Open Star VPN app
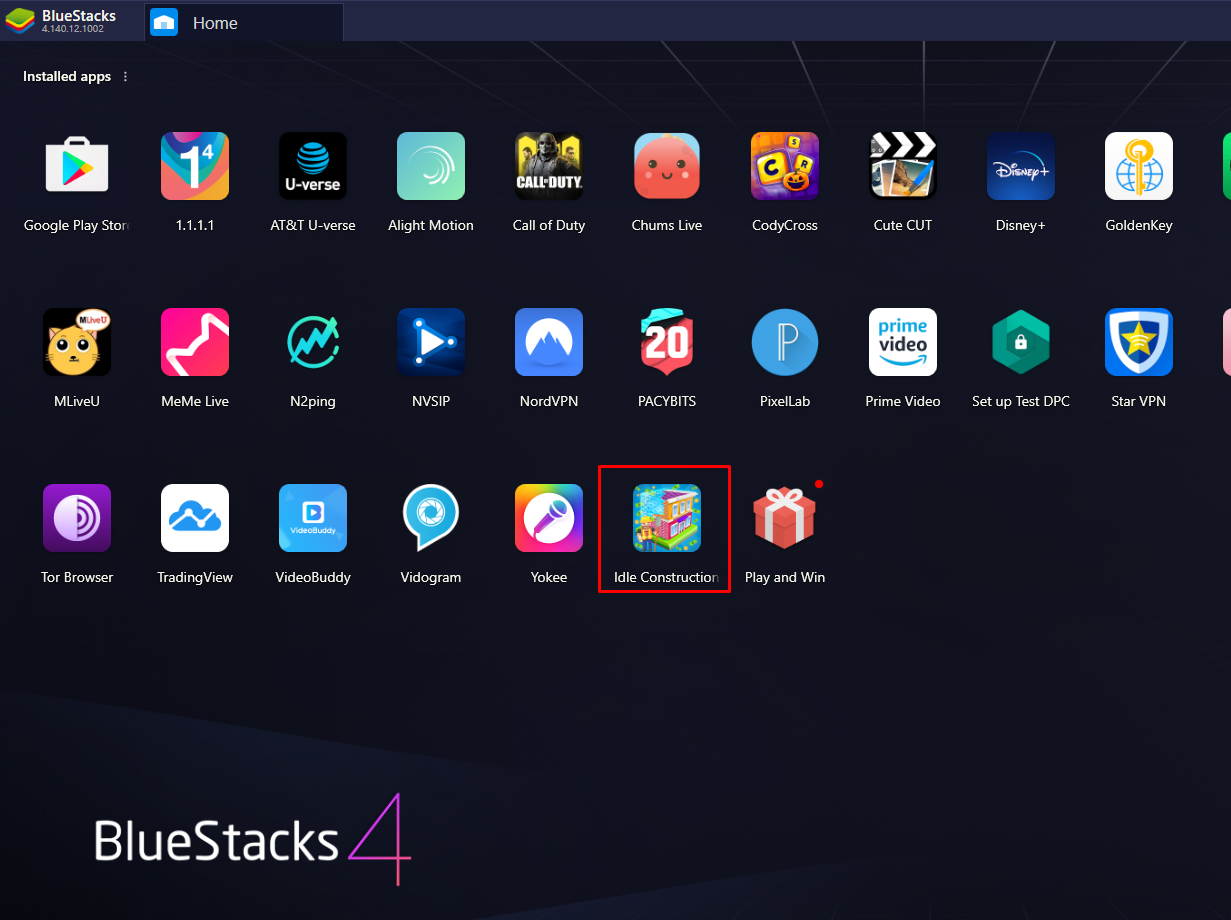 [x=1139, y=342]
